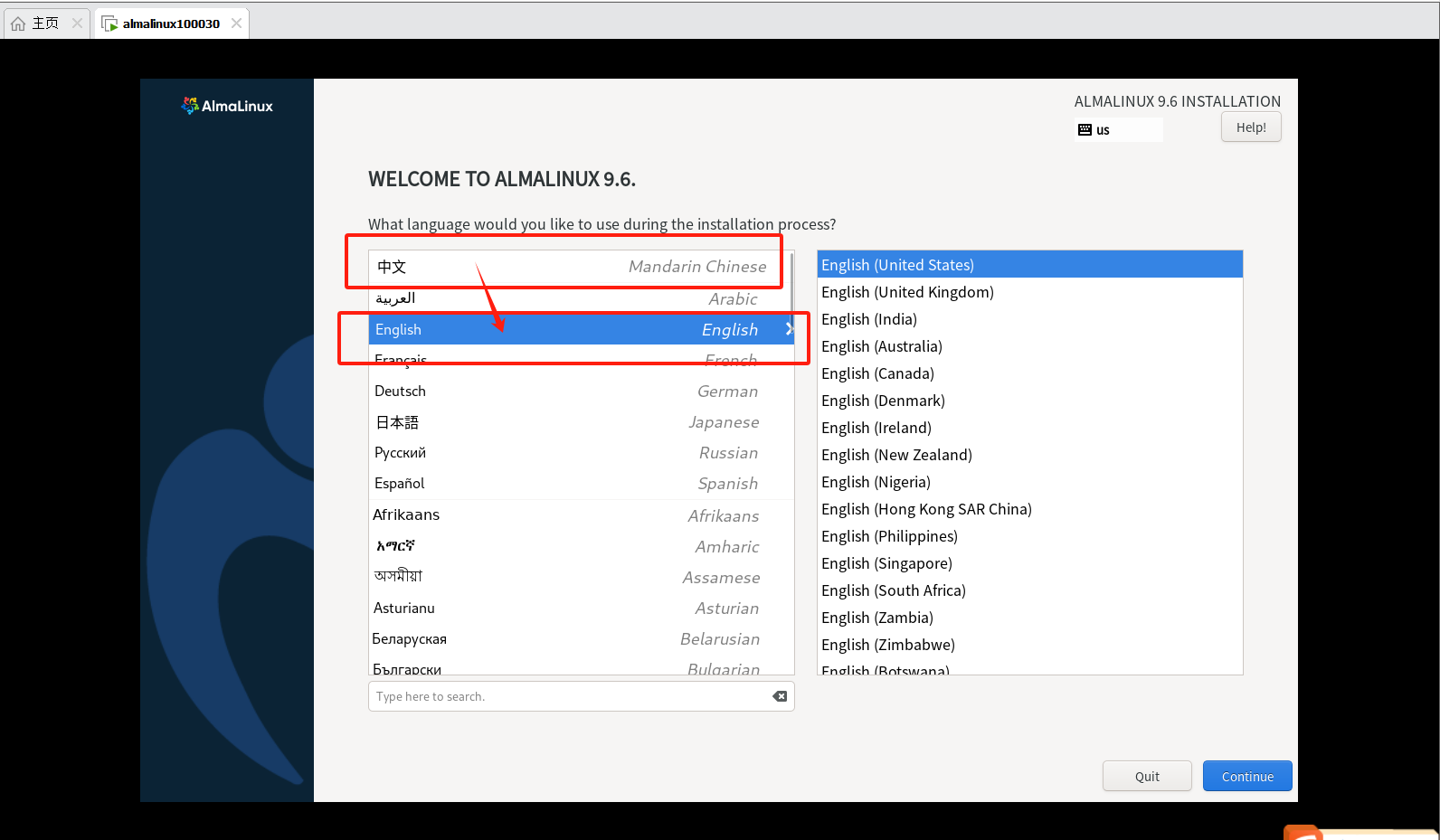
Task: Select 中文 Mandarin Chinese language
Action: click(x=580, y=267)
